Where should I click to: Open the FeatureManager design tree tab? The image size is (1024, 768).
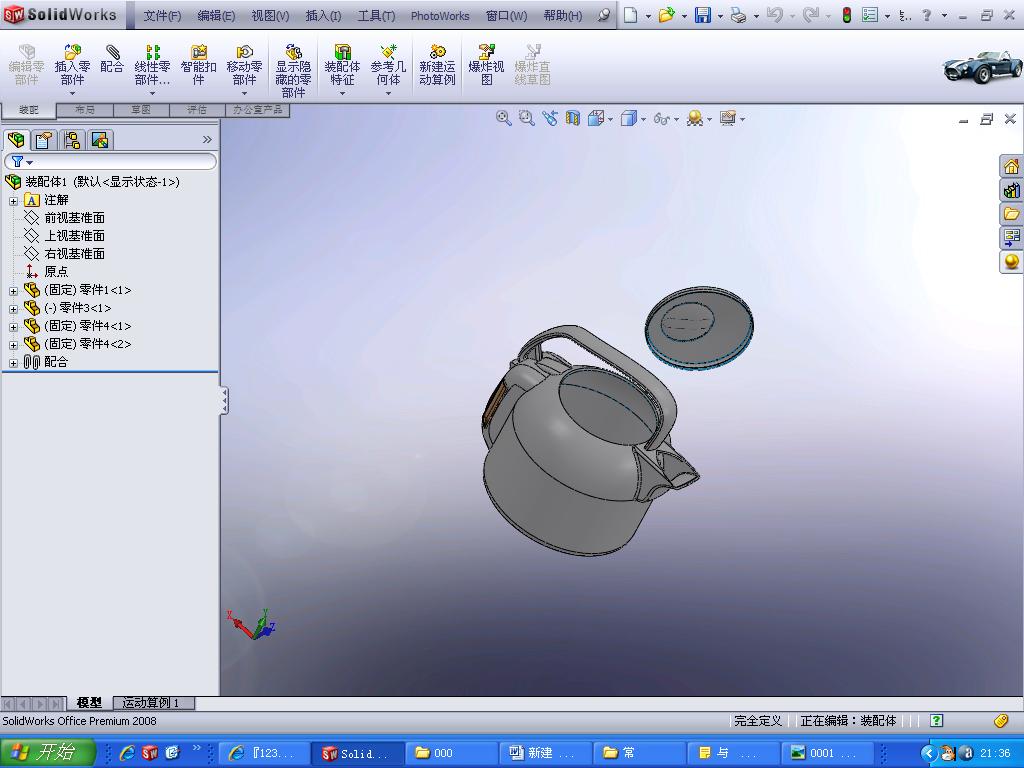pyautogui.click(x=16, y=140)
